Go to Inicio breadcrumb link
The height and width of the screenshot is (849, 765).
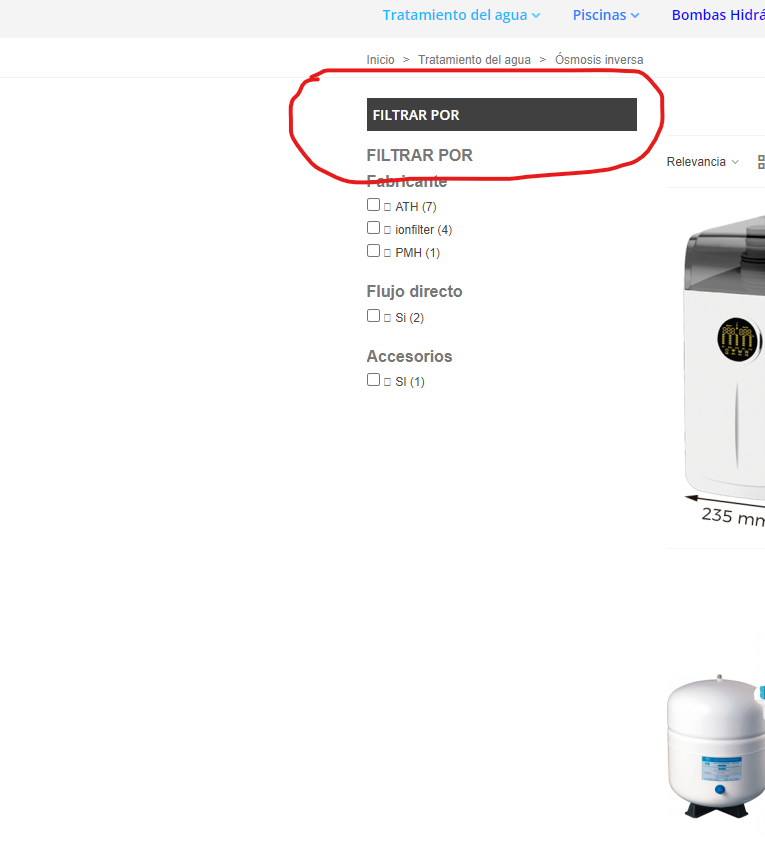tap(380, 60)
